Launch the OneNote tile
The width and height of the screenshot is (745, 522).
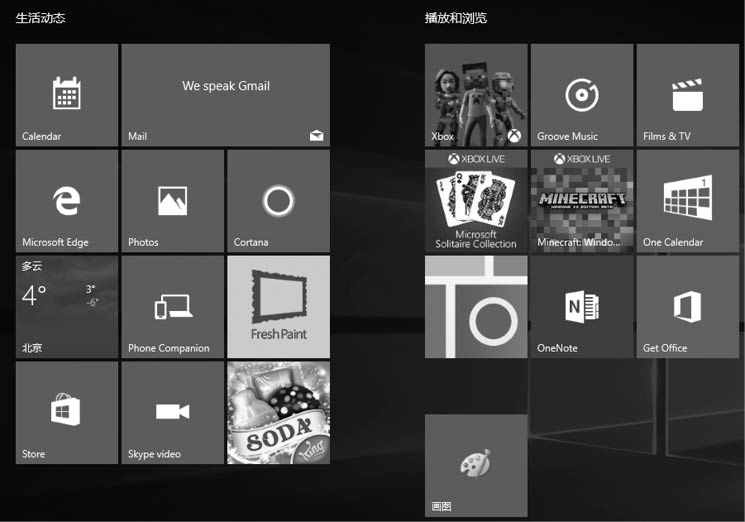click(582, 307)
